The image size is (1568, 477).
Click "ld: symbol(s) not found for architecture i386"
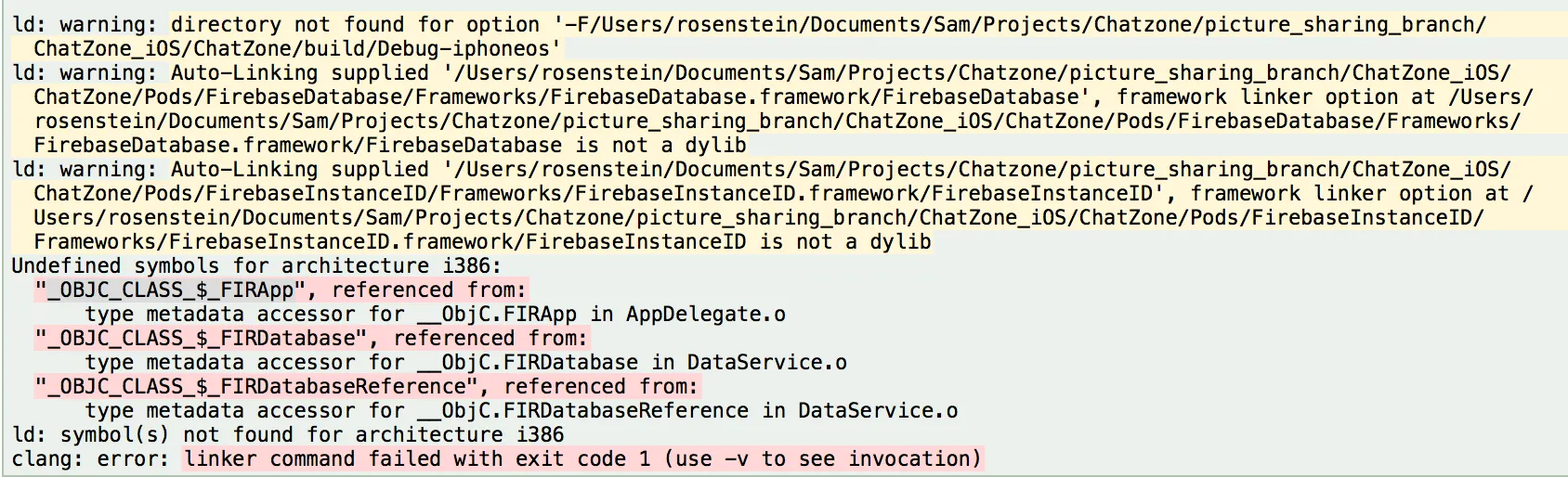[288, 435]
